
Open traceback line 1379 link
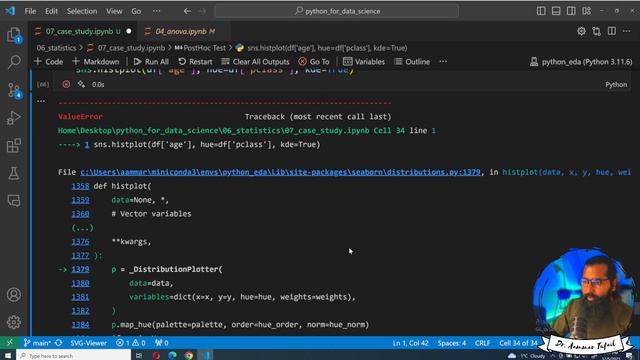80,269
